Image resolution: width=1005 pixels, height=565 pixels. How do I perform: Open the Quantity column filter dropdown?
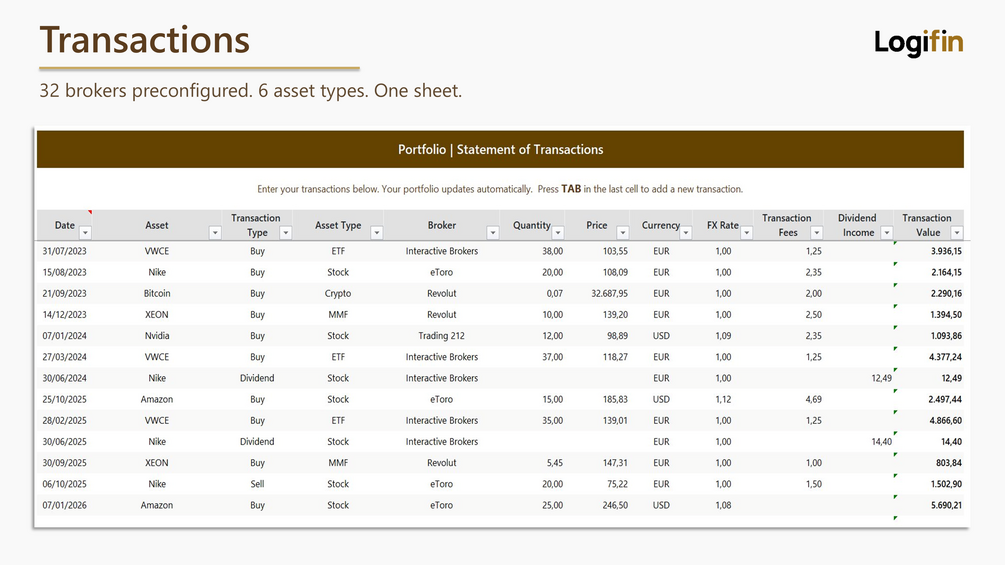pyautogui.click(x=558, y=233)
